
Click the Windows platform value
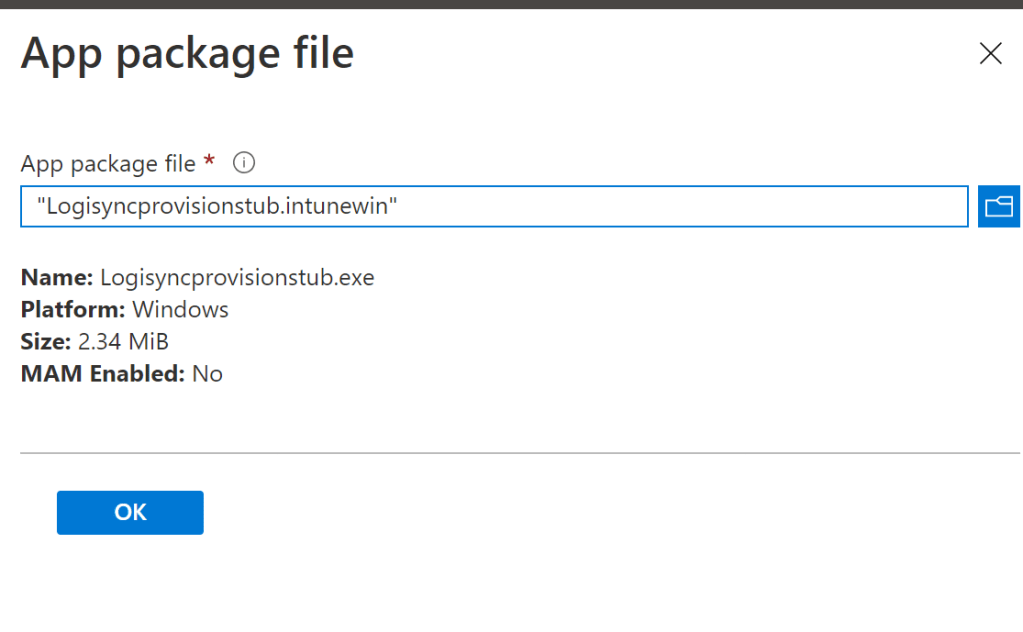180,309
